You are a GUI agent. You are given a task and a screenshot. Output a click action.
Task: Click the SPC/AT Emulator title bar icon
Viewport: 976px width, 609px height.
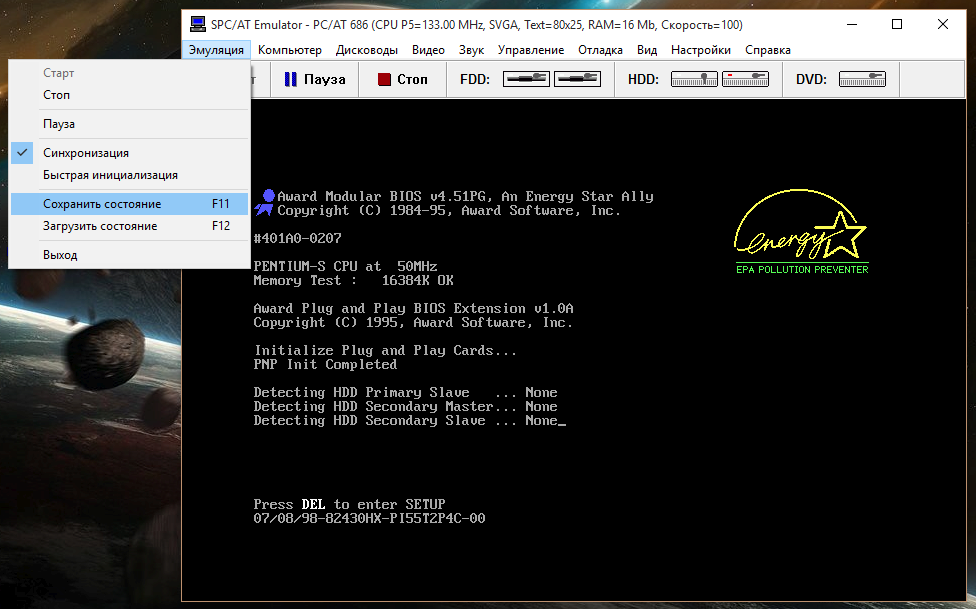click(198, 24)
